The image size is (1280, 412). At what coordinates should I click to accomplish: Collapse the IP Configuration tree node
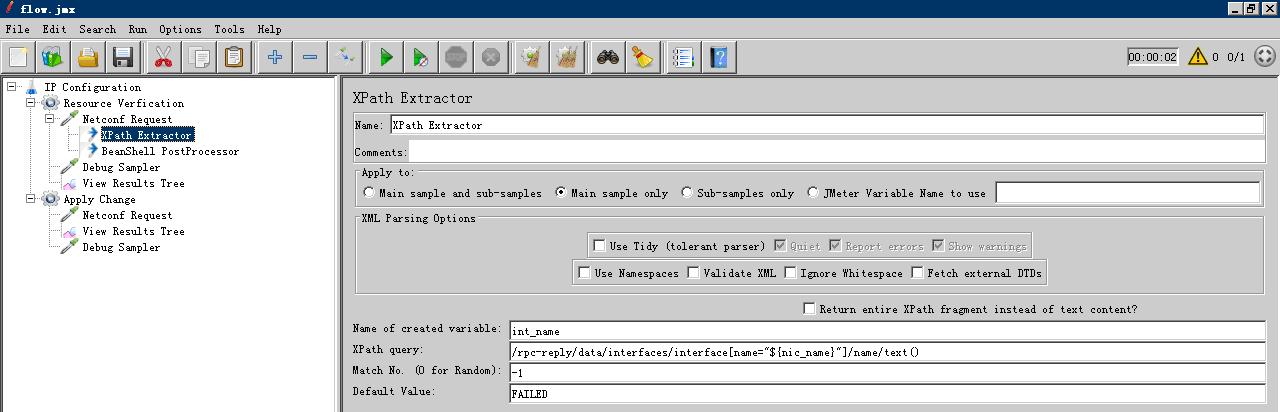pyautogui.click(x=12, y=87)
